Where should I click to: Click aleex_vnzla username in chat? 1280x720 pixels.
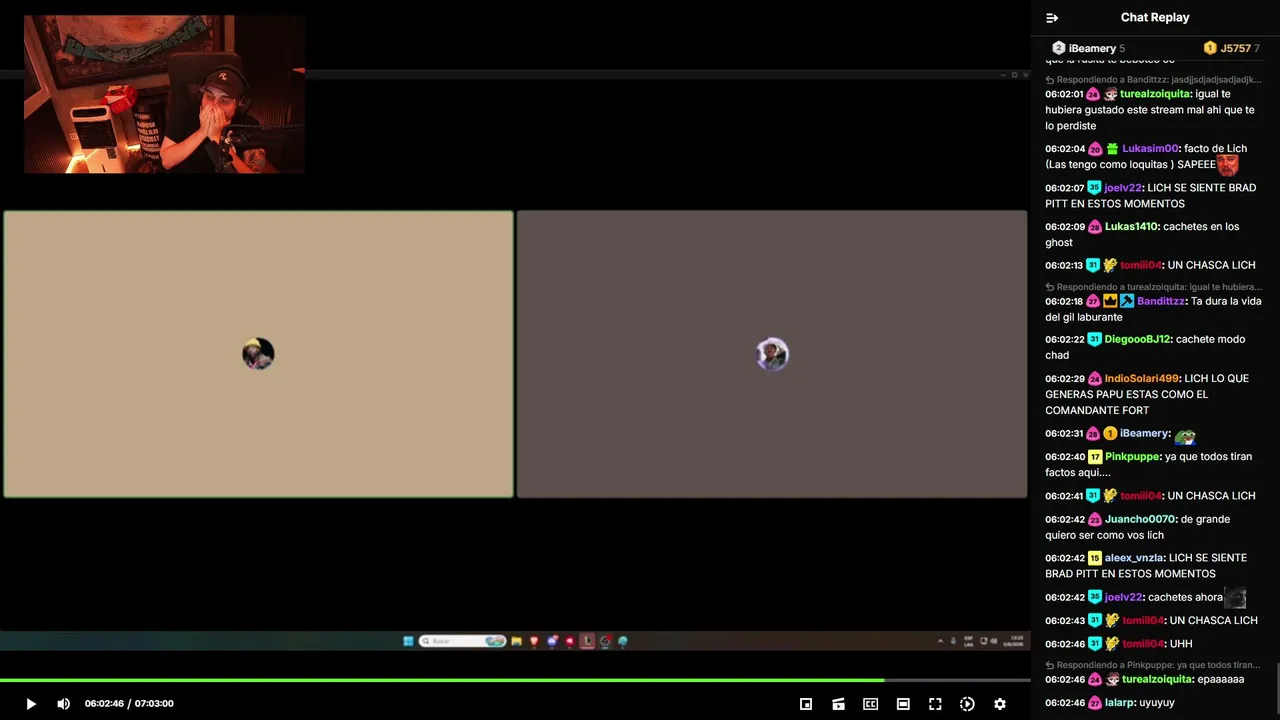tap(1134, 558)
